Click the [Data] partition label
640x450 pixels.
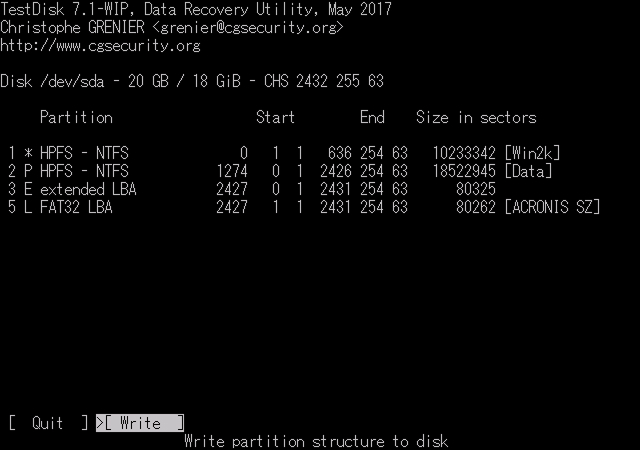(528, 171)
